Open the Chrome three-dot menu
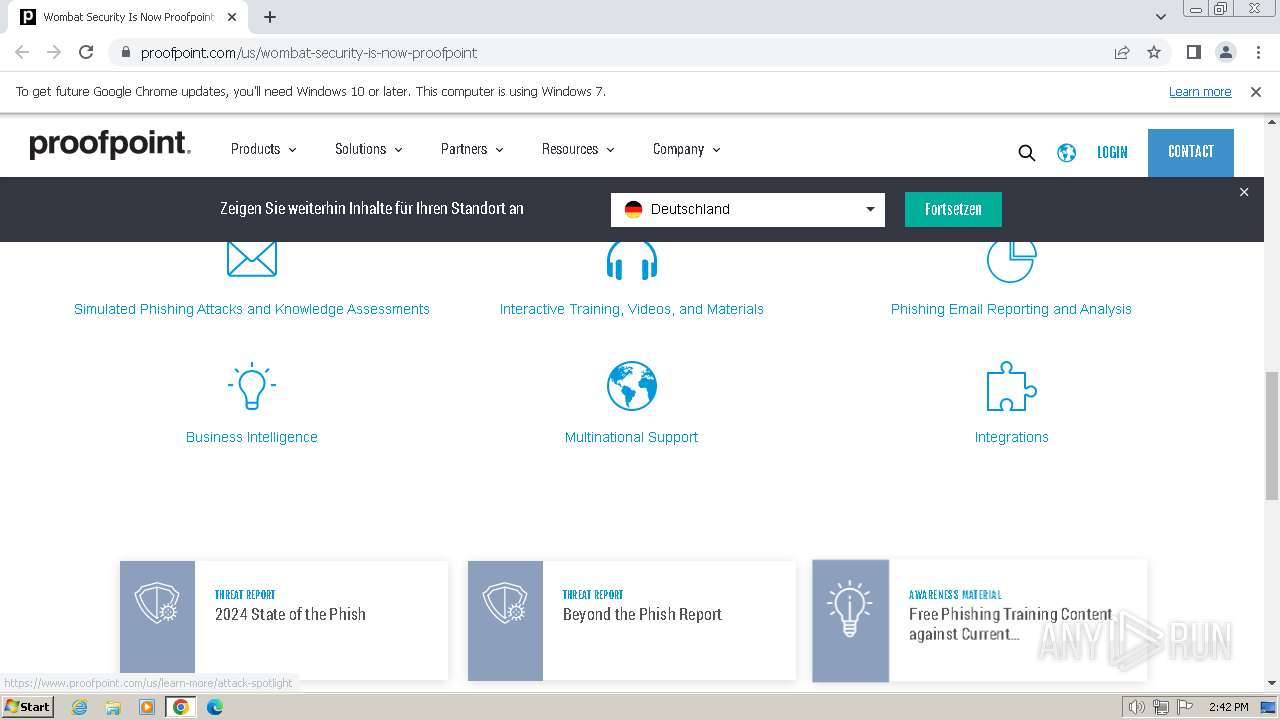 1258,52
